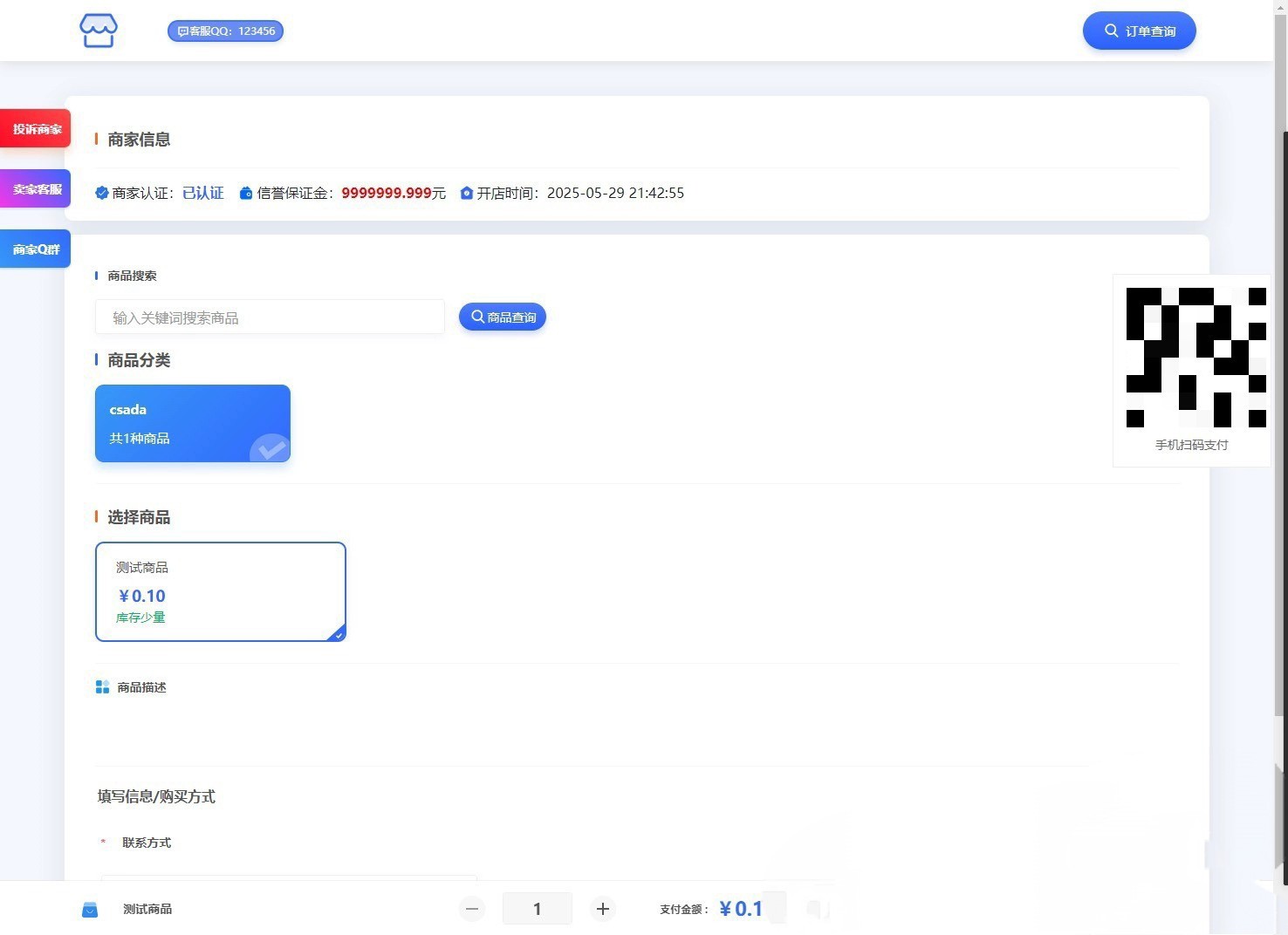This screenshot has width=1288, height=935.
Task: Click the shopping bag icon in bottom bar
Action: pyautogui.click(x=90, y=910)
